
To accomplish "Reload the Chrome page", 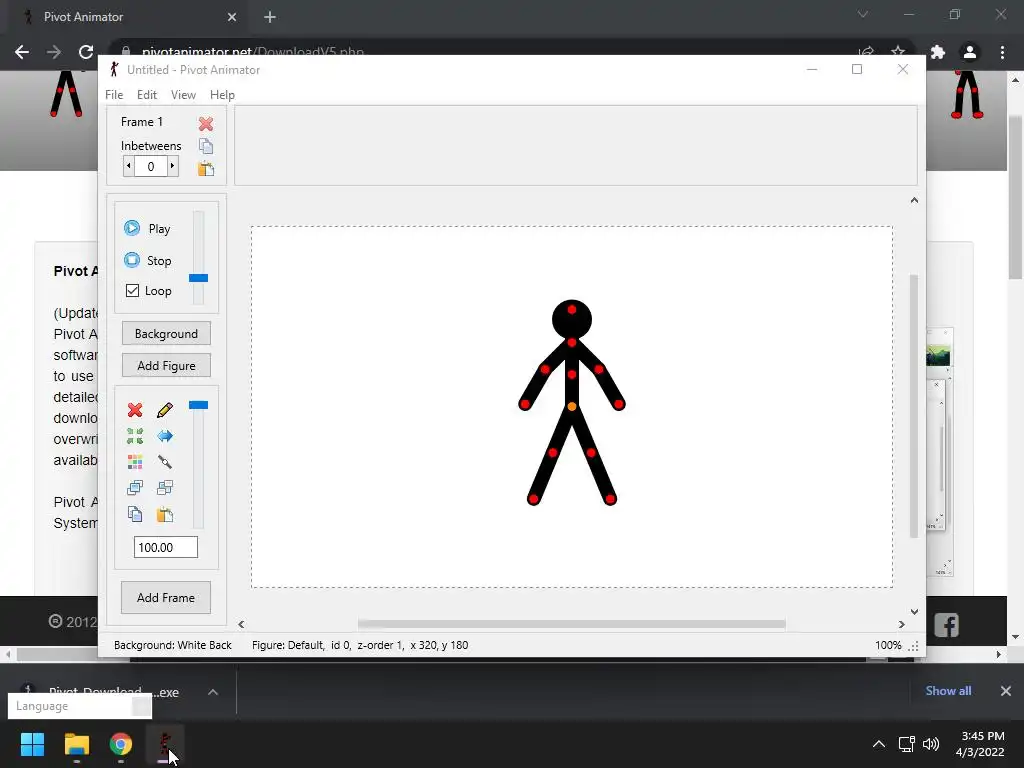I will point(86,52).
